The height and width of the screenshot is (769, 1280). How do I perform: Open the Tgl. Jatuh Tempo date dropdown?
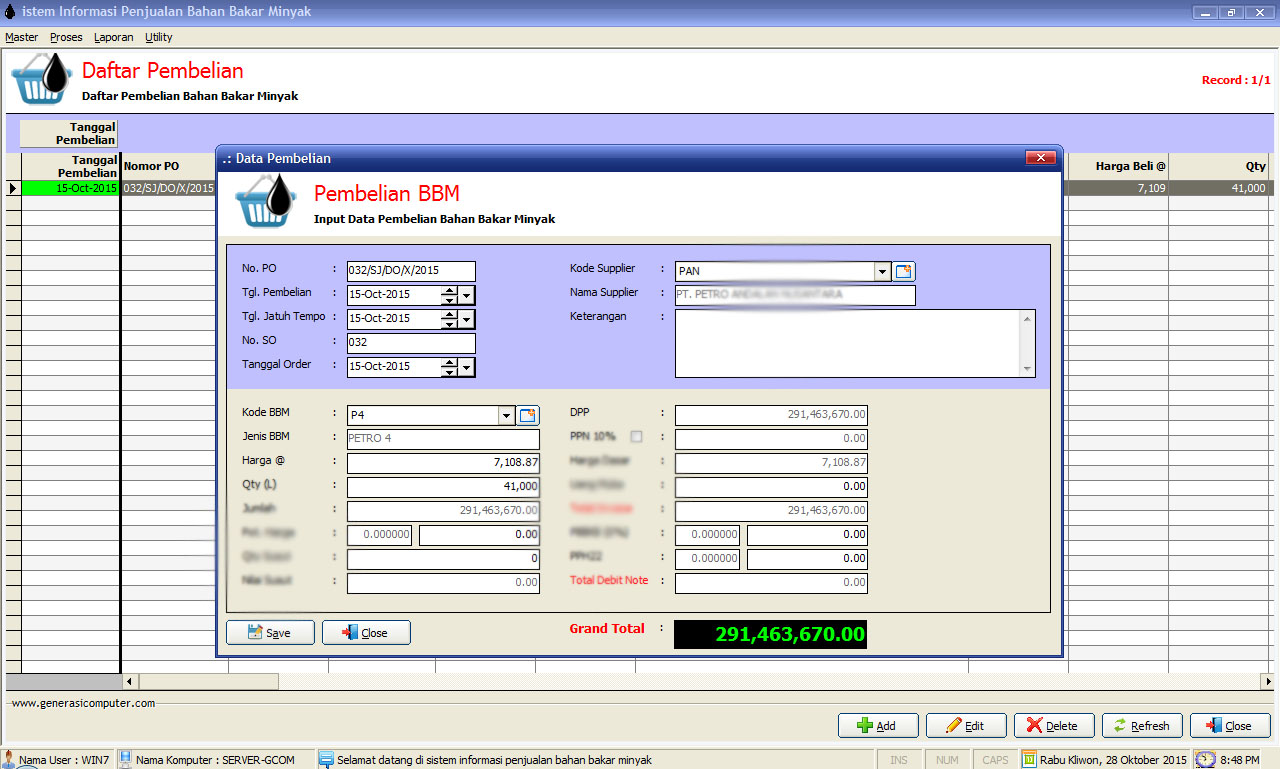pyautogui.click(x=467, y=319)
